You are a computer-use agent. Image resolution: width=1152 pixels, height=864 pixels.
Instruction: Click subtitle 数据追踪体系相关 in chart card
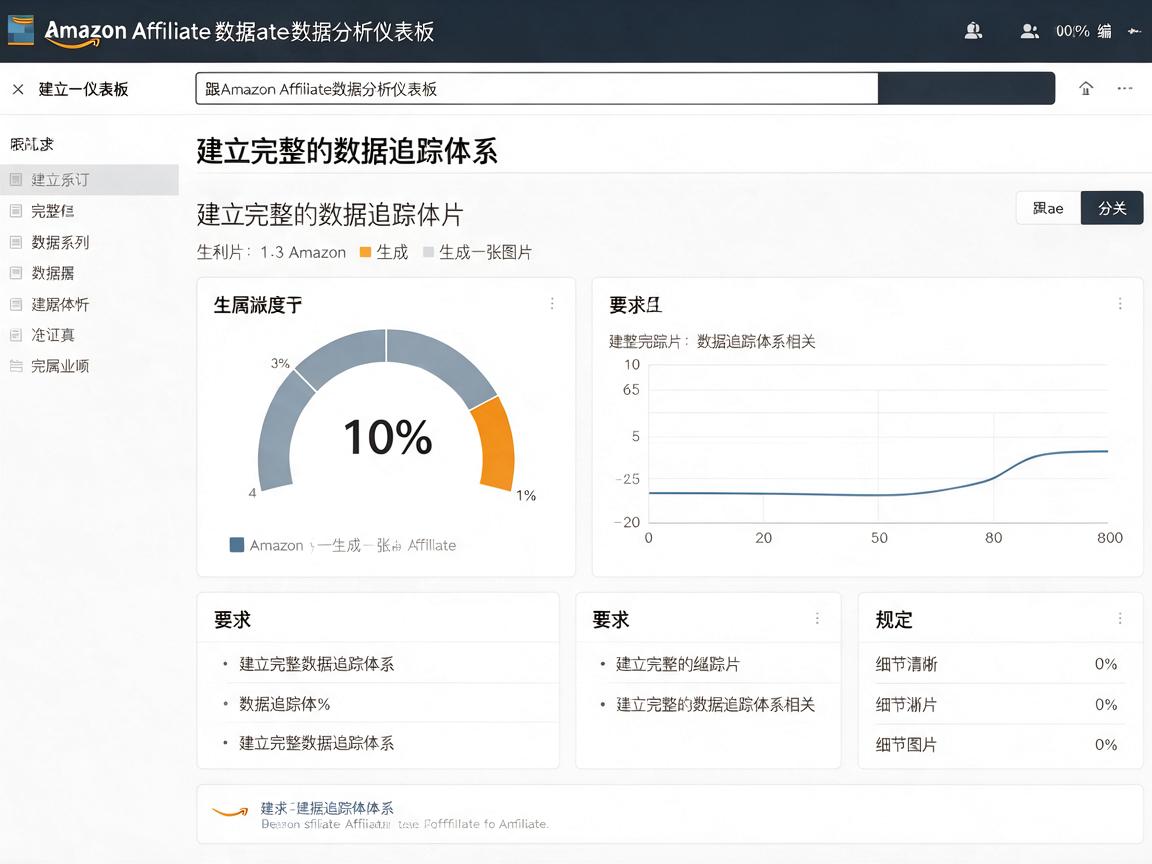[x=756, y=342]
